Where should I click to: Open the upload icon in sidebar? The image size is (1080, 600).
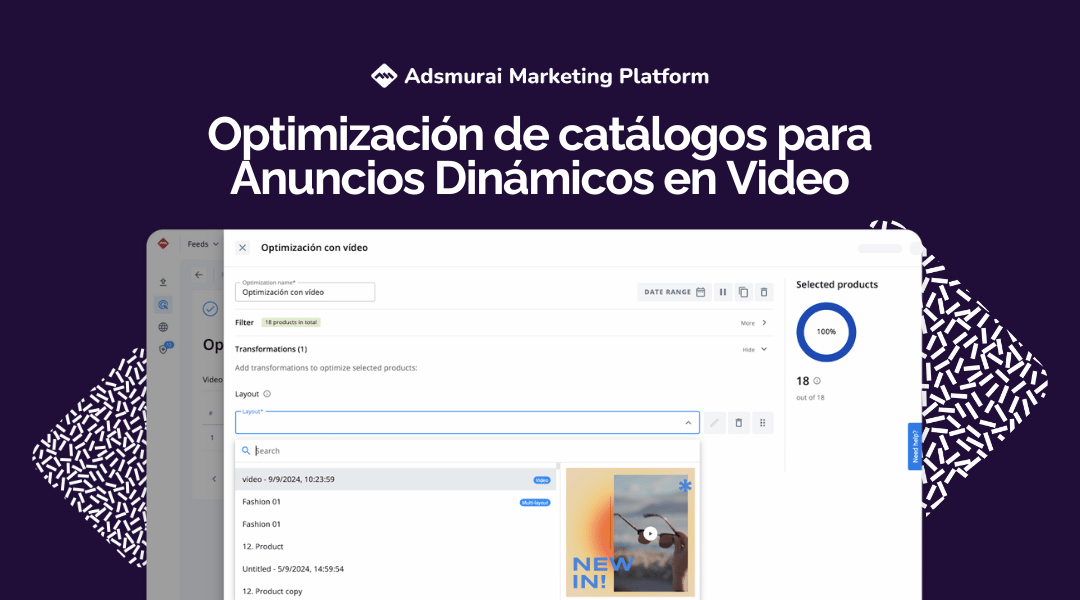pyautogui.click(x=163, y=282)
